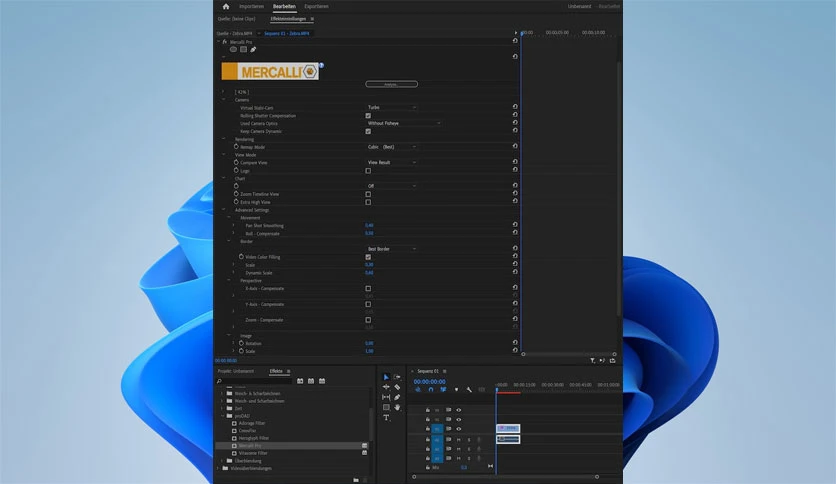The width and height of the screenshot is (836, 484).
Task: Enable Zoom Timeline View checkbox
Action: [368, 194]
